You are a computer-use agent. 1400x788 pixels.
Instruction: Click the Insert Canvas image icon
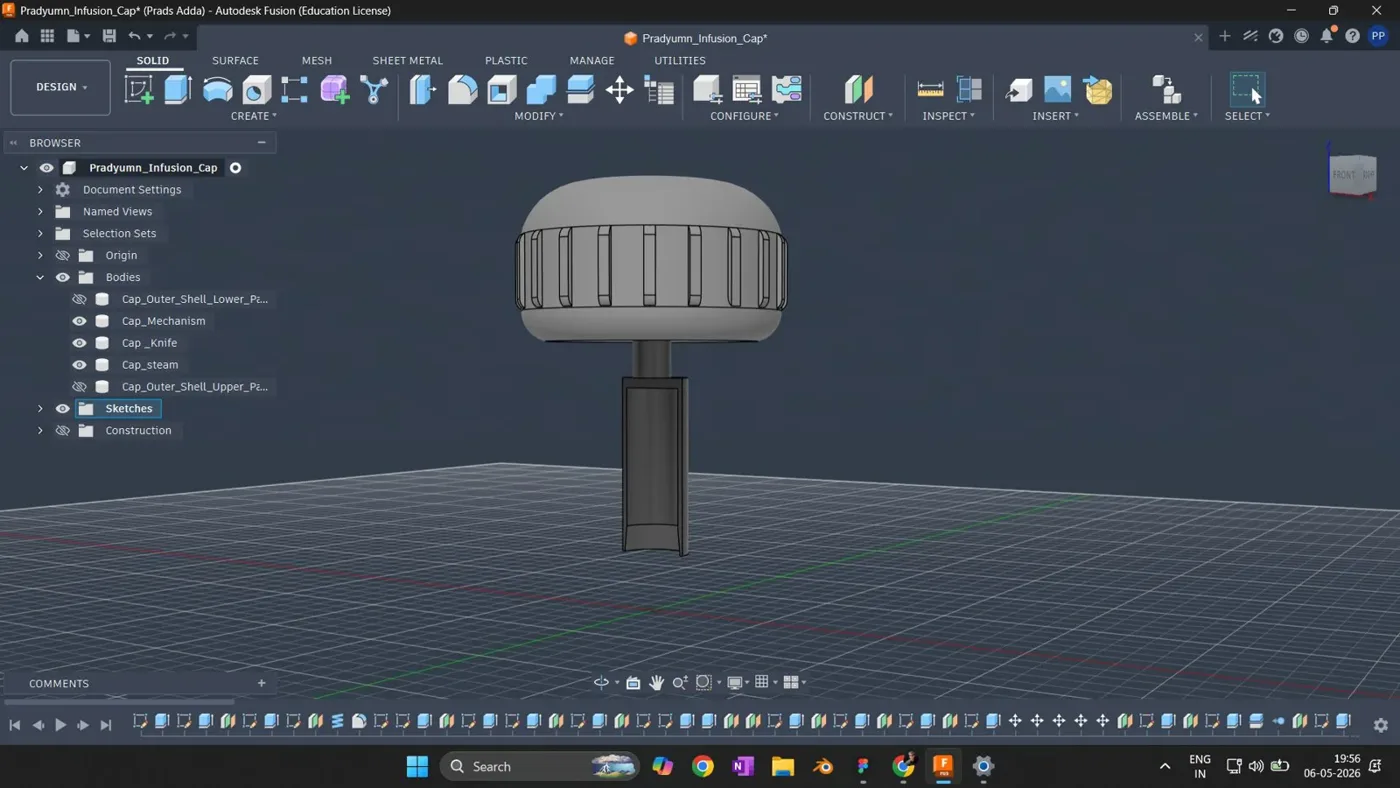(x=1058, y=89)
